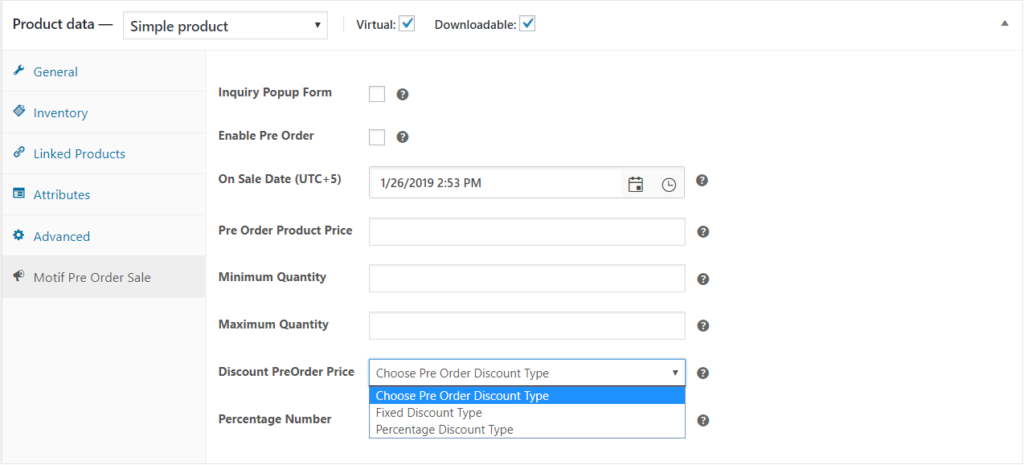
Task: Click help icon next to On Sale Date
Action: tap(702, 181)
